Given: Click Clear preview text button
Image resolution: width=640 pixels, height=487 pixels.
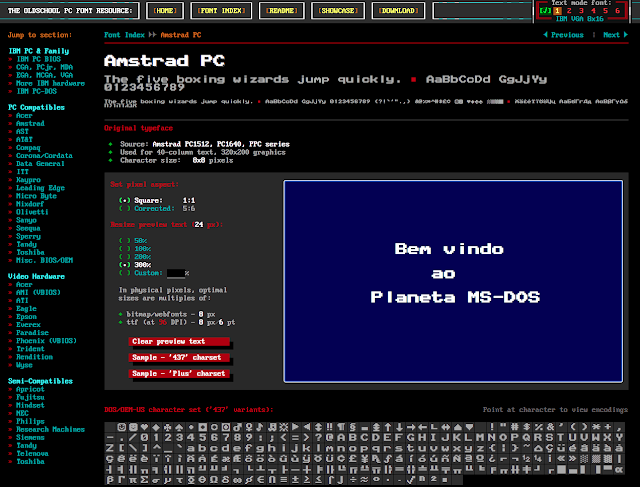Looking at the screenshot, I should [x=179, y=342].
